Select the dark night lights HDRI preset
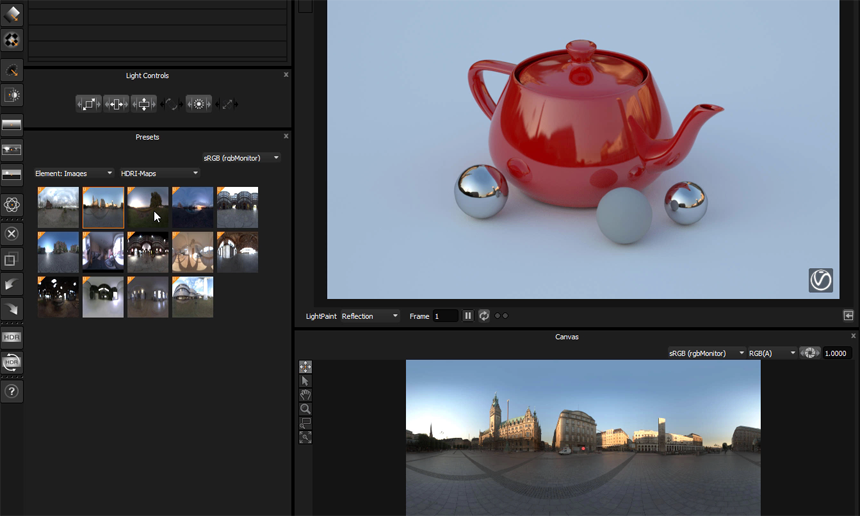 (58, 297)
